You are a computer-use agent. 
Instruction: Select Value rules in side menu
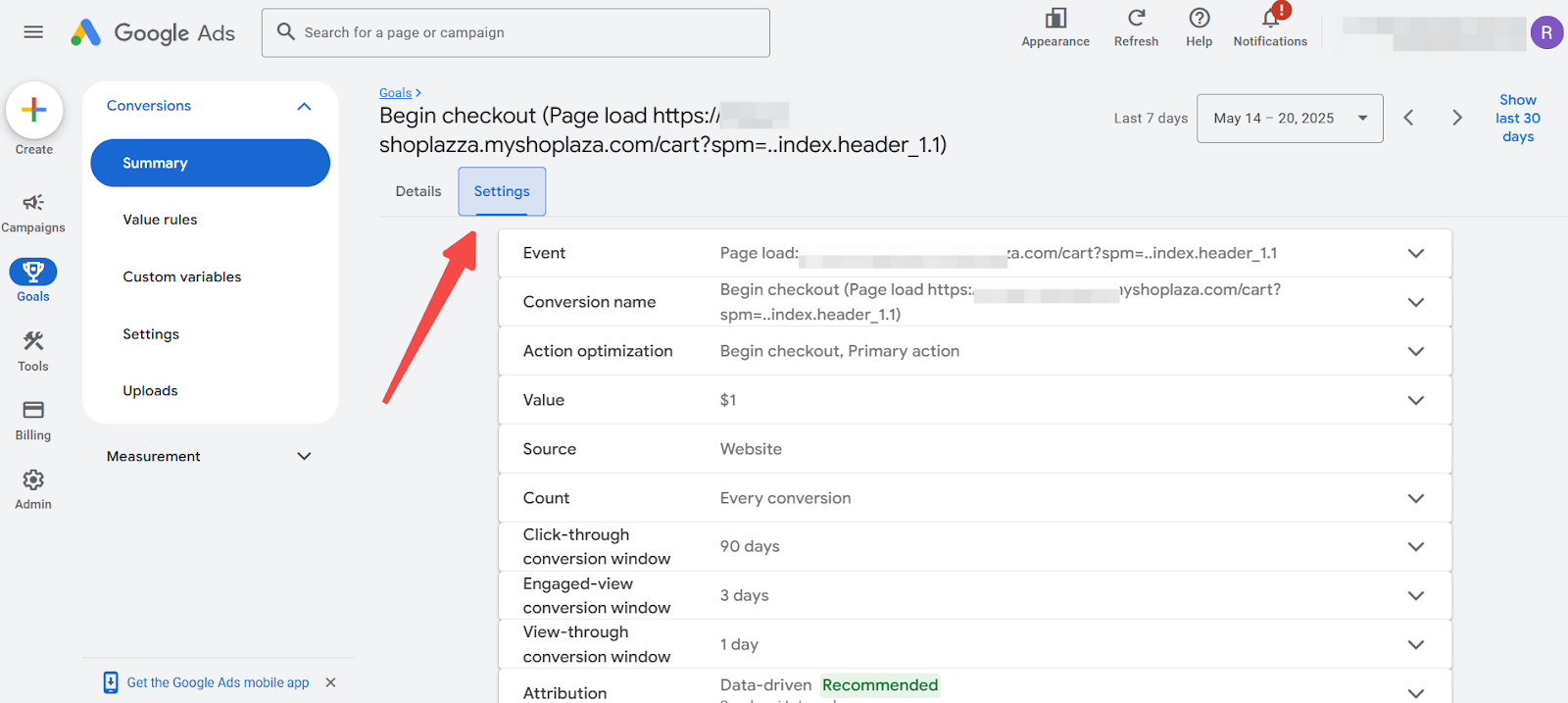(x=160, y=220)
